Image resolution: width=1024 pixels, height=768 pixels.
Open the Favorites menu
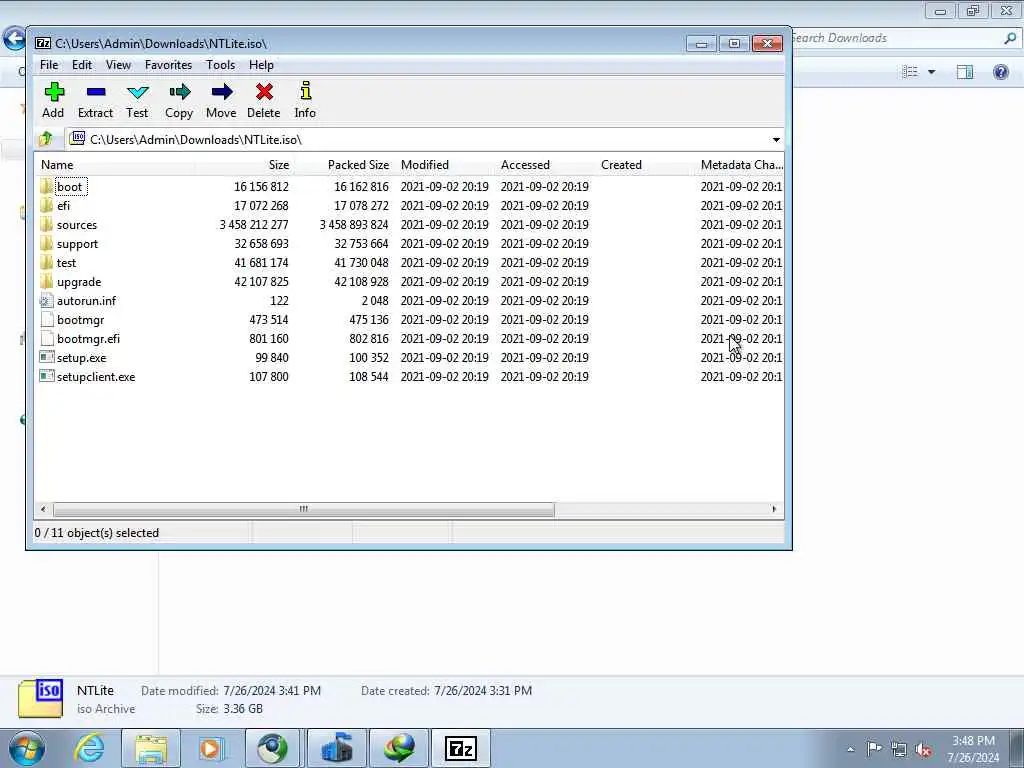point(168,65)
